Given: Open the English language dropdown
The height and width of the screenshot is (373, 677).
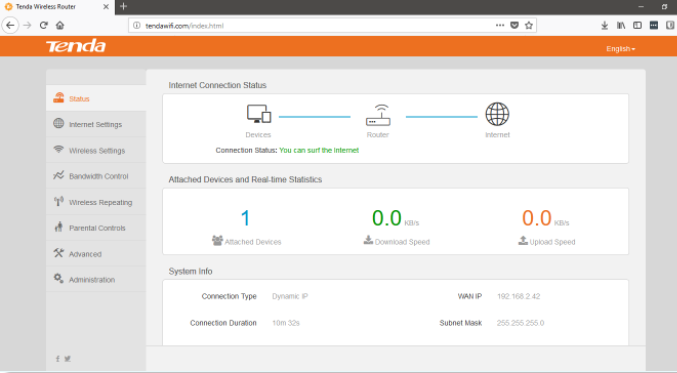Looking at the screenshot, I should 620,49.
